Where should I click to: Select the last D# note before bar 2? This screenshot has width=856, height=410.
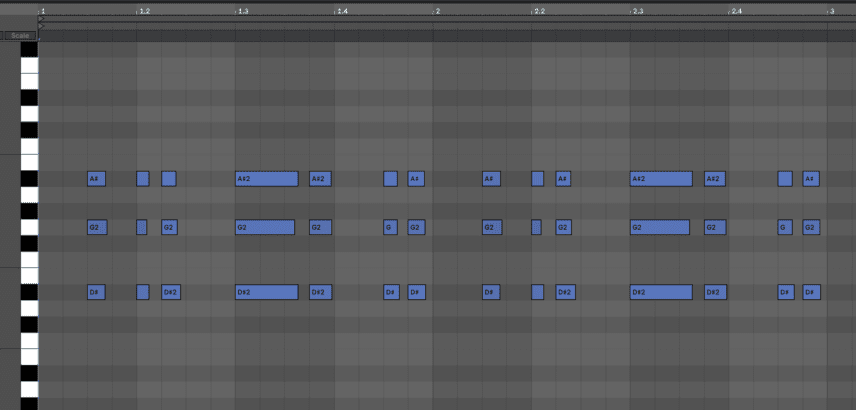417,292
